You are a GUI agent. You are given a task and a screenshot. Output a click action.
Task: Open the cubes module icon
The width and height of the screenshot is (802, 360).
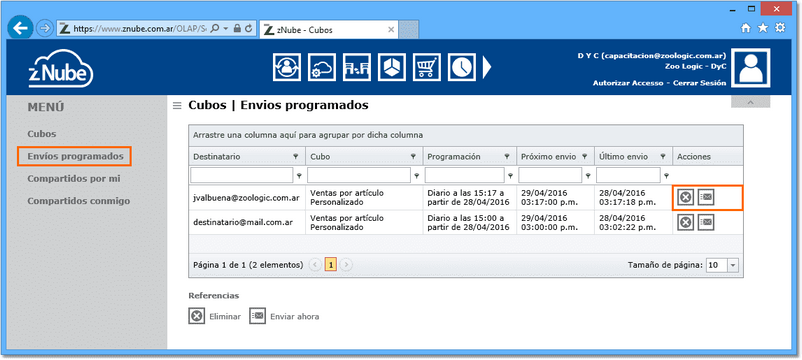coord(392,67)
